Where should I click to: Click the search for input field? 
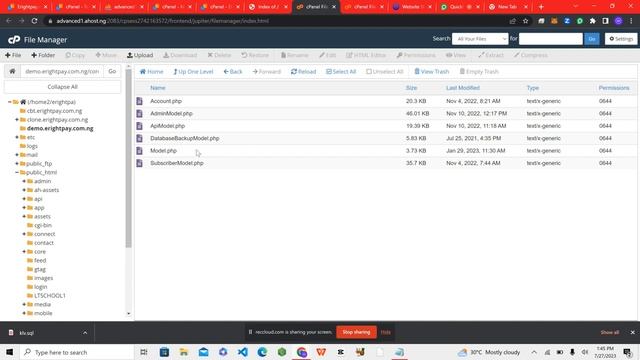click(x=551, y=39)
